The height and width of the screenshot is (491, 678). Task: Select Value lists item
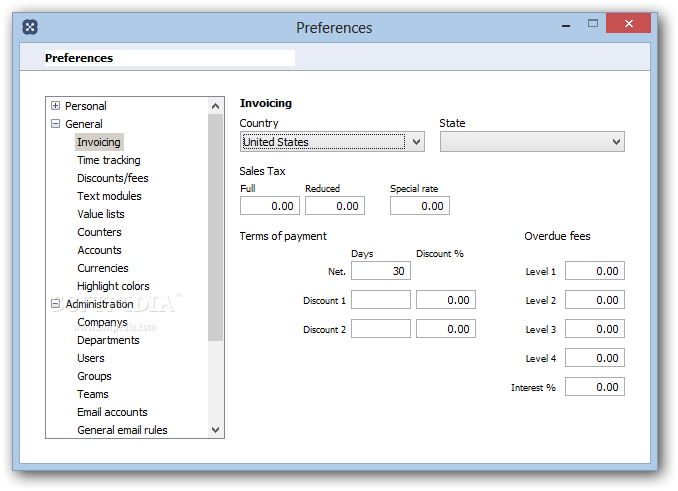(x=101, y=214)
